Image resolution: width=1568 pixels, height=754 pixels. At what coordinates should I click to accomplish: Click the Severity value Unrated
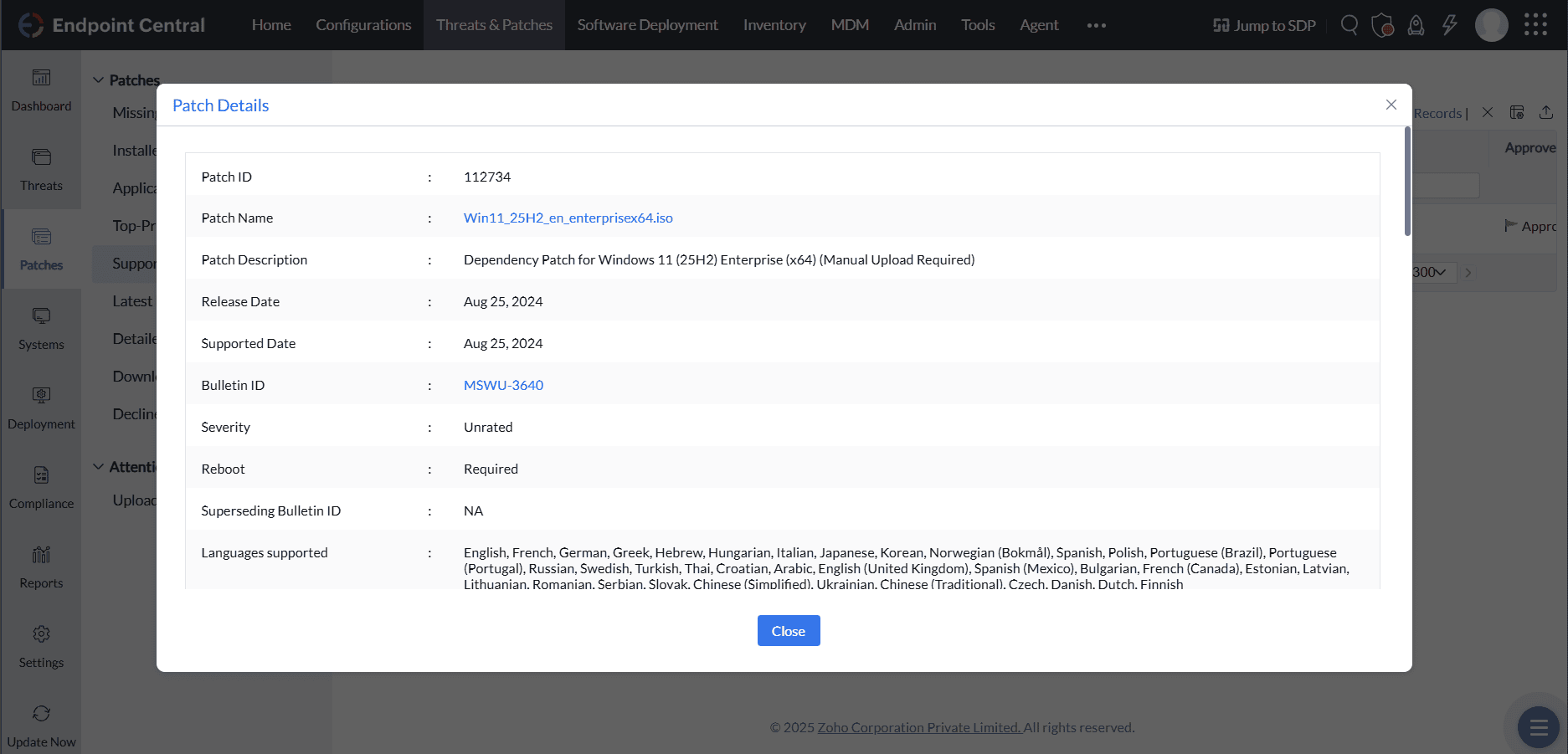coord(488,427)
